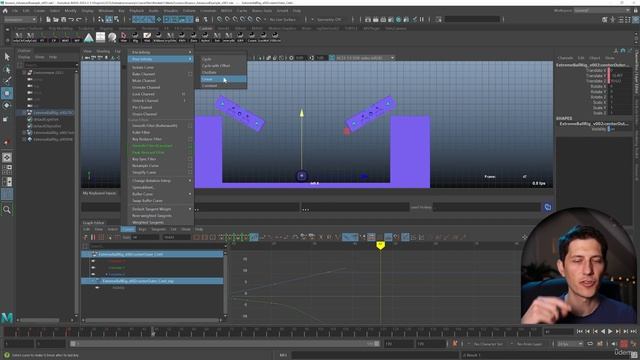Open the Pre Infinity submenu

tap(160, 52)
